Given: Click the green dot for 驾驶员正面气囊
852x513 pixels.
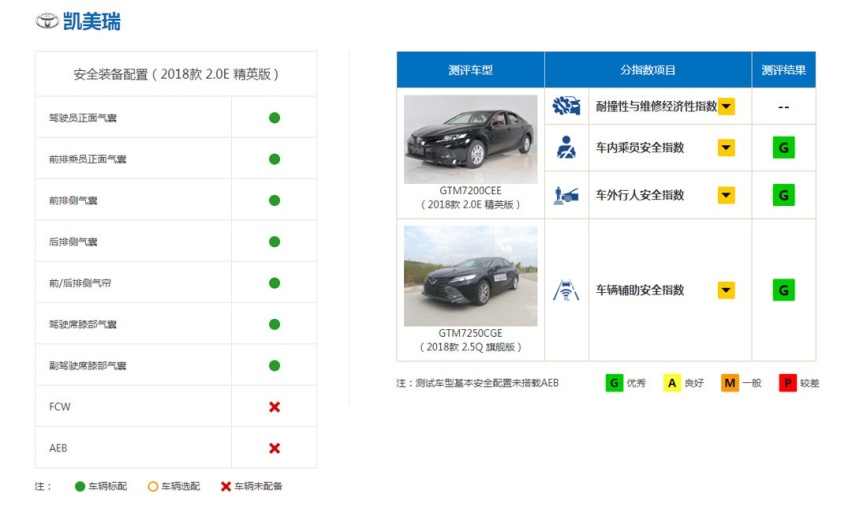Looking at the screenshot, I should tap(274, 118).
